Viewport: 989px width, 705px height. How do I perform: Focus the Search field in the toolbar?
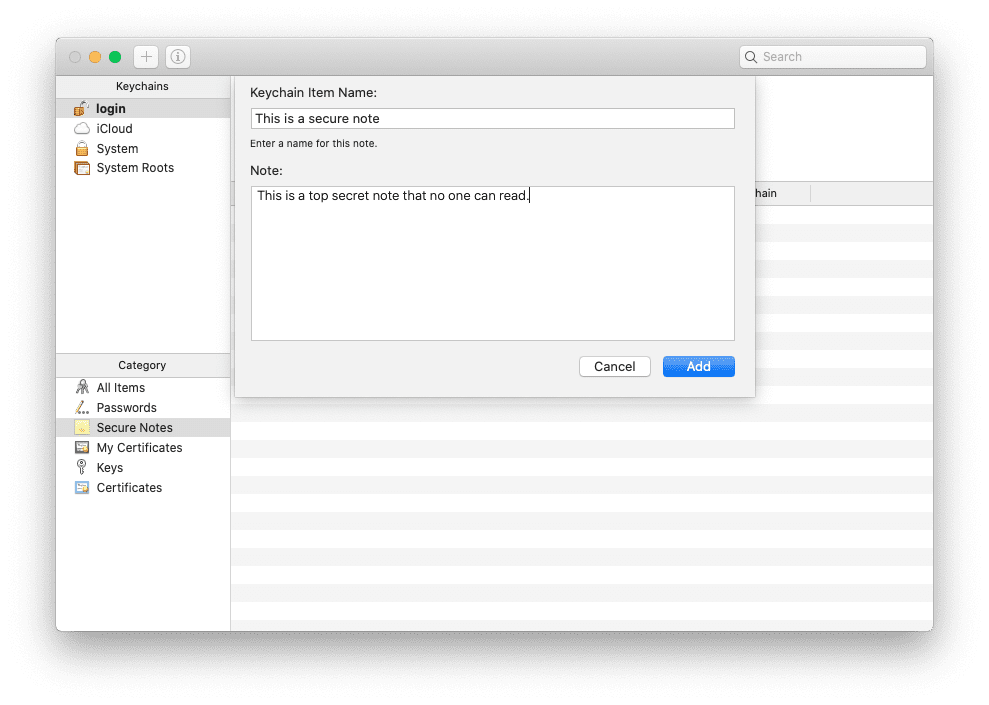coord(840,57)
